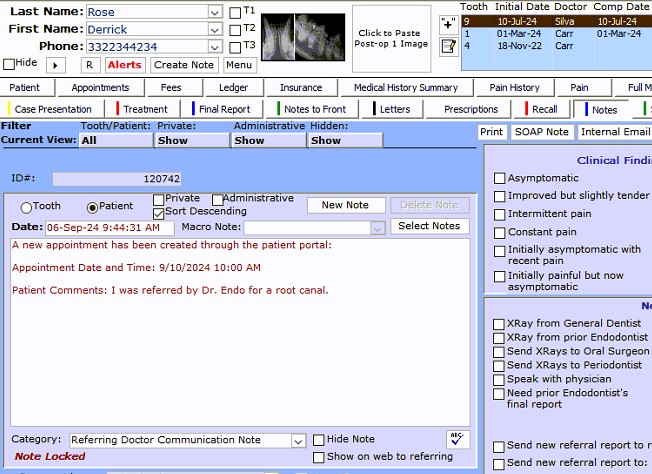Open the Macro Note dropdown

pyautogui.click(x=377, y=228)
